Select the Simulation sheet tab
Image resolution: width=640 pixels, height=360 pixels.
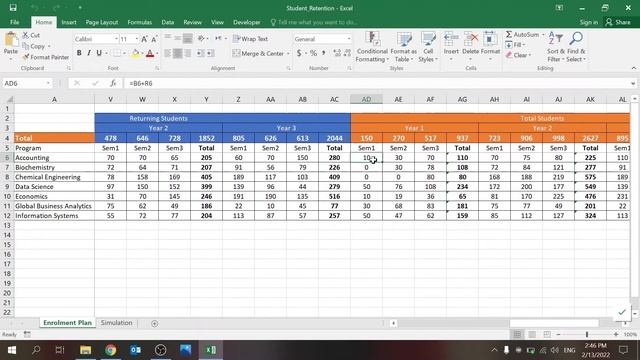click(x=116, y=323)
